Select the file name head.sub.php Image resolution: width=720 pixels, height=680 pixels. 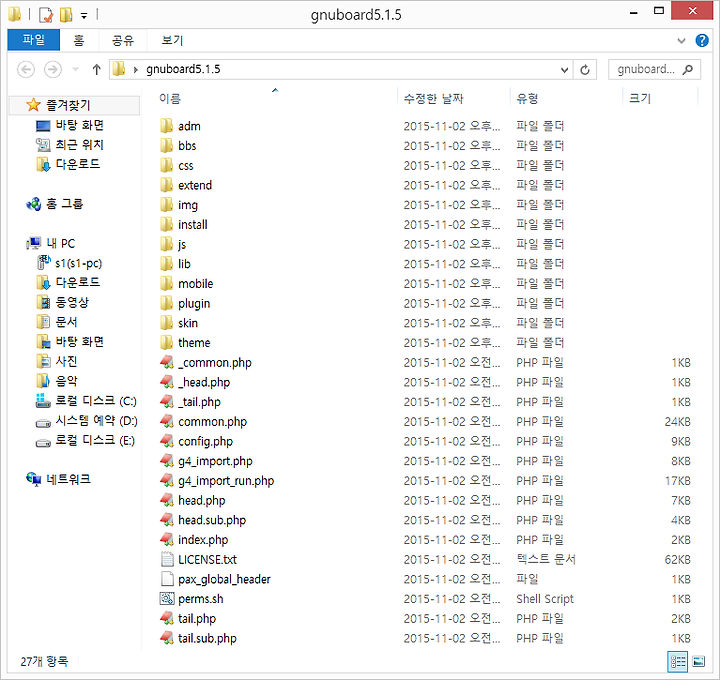tap(212, 520)
